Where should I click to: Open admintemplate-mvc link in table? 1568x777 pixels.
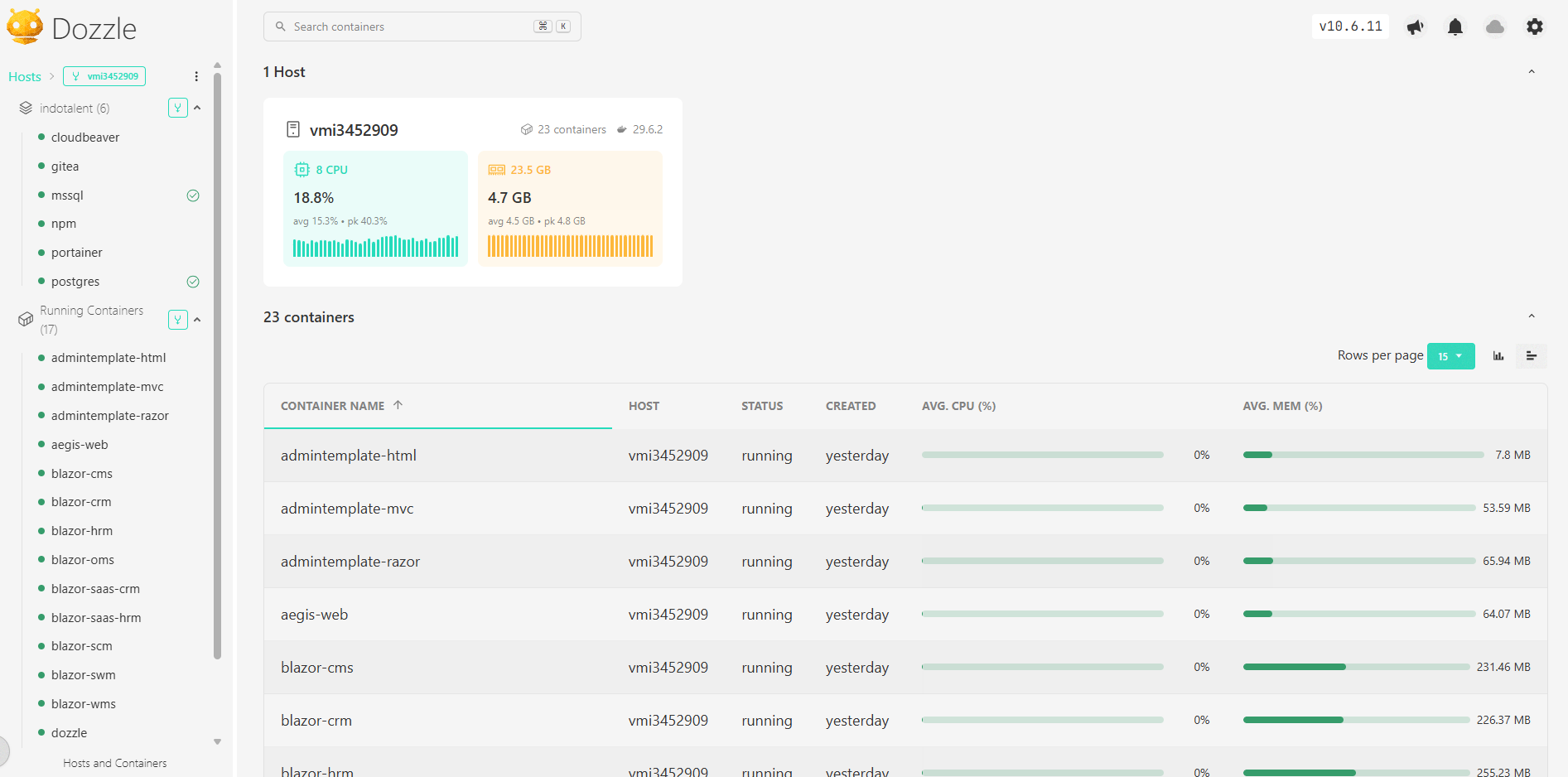[347, 509]
